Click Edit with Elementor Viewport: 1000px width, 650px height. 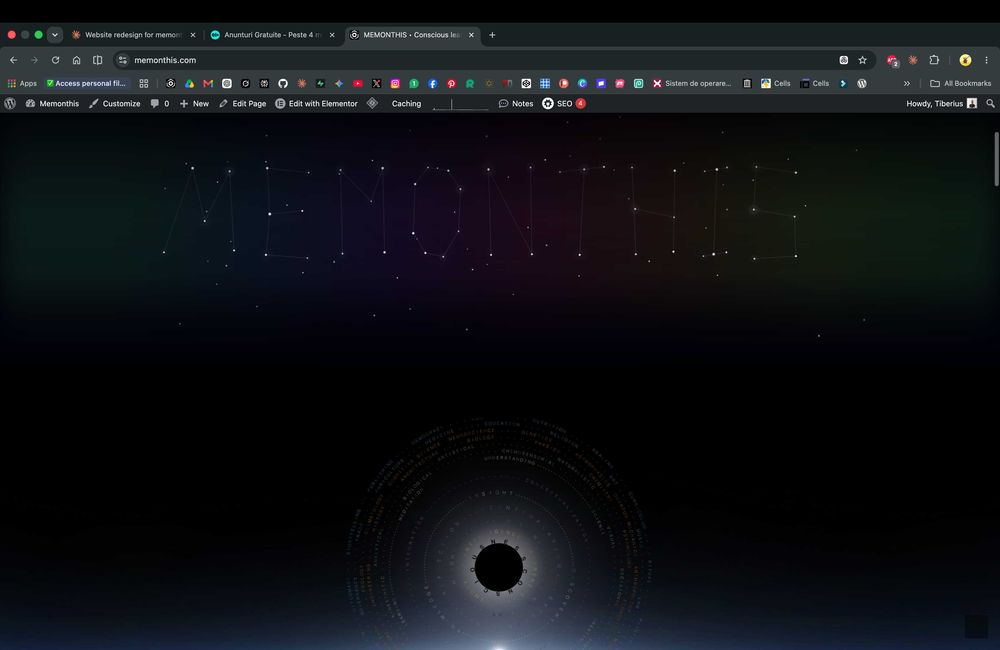(316, 103)
